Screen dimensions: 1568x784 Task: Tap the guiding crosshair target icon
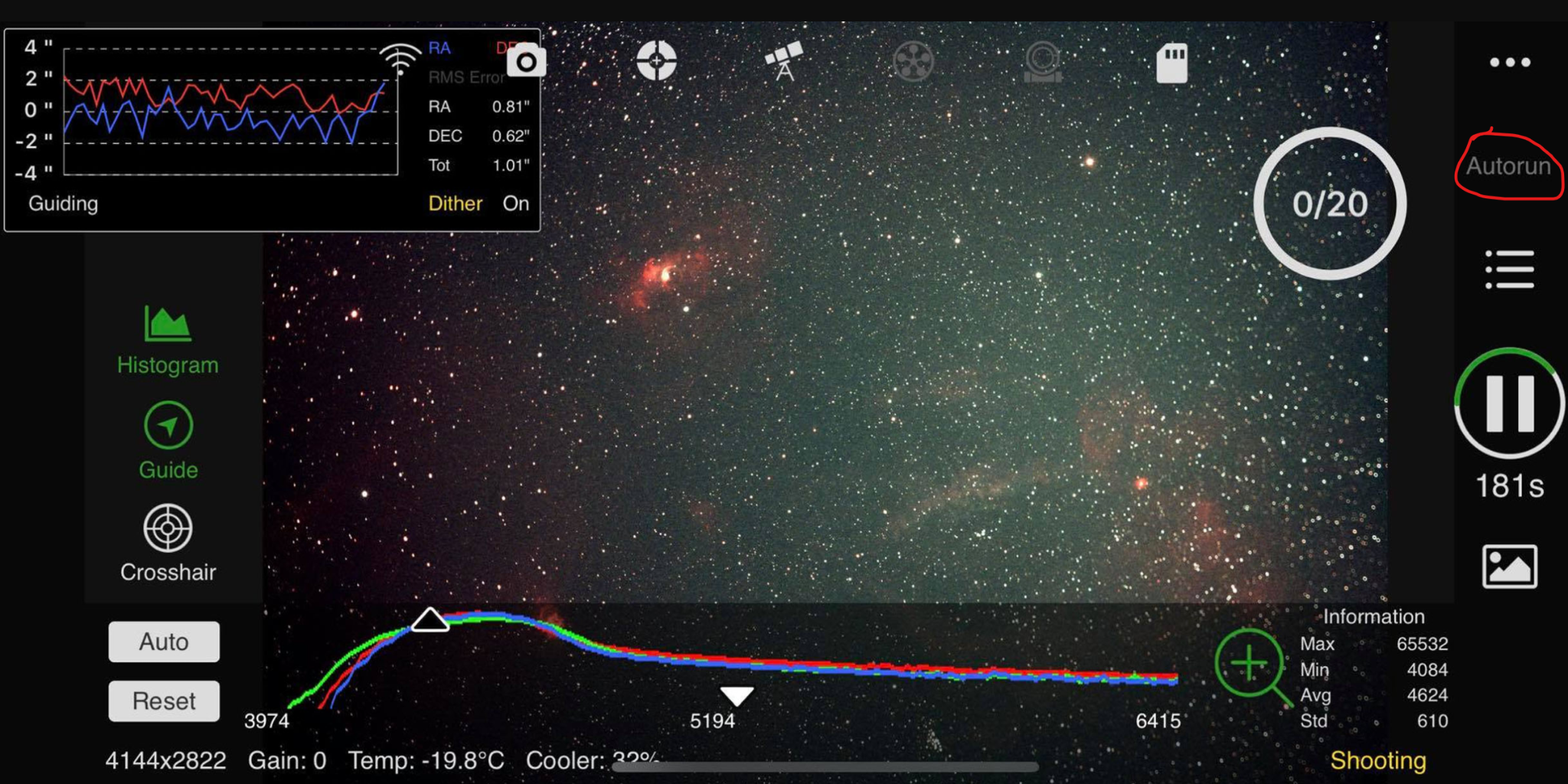656,60
